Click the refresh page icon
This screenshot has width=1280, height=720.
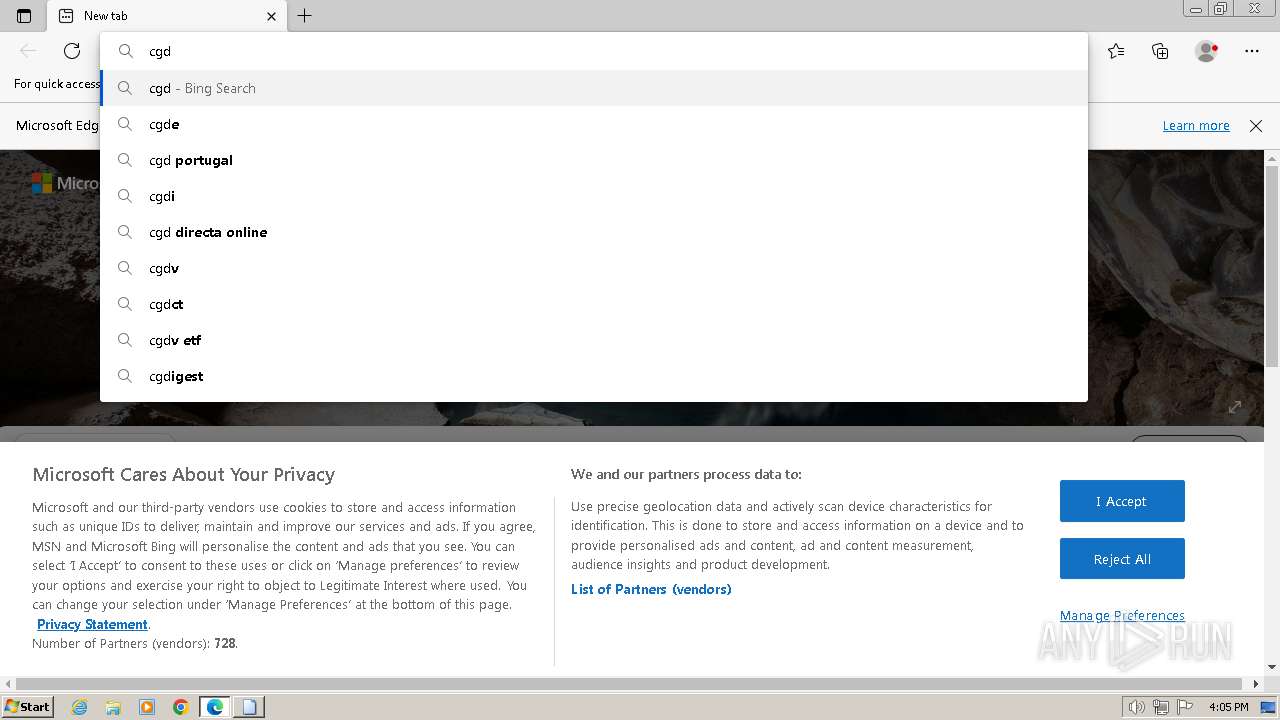point(72,51)
